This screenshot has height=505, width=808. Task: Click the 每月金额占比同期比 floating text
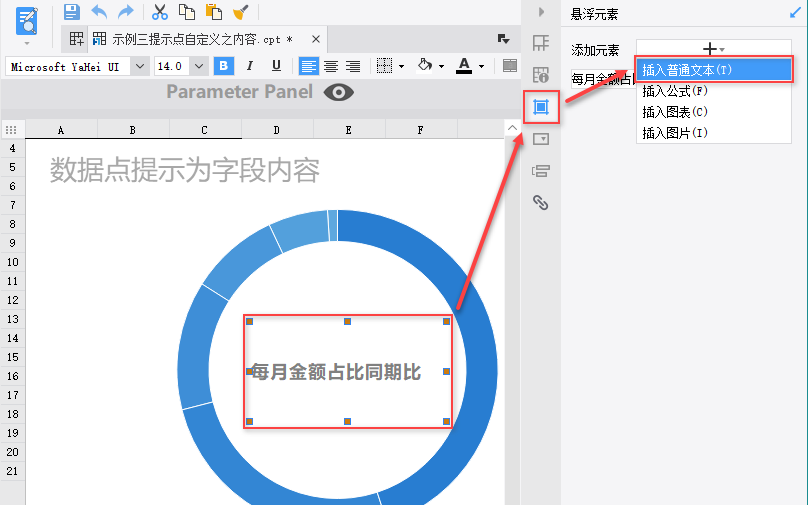336,372
